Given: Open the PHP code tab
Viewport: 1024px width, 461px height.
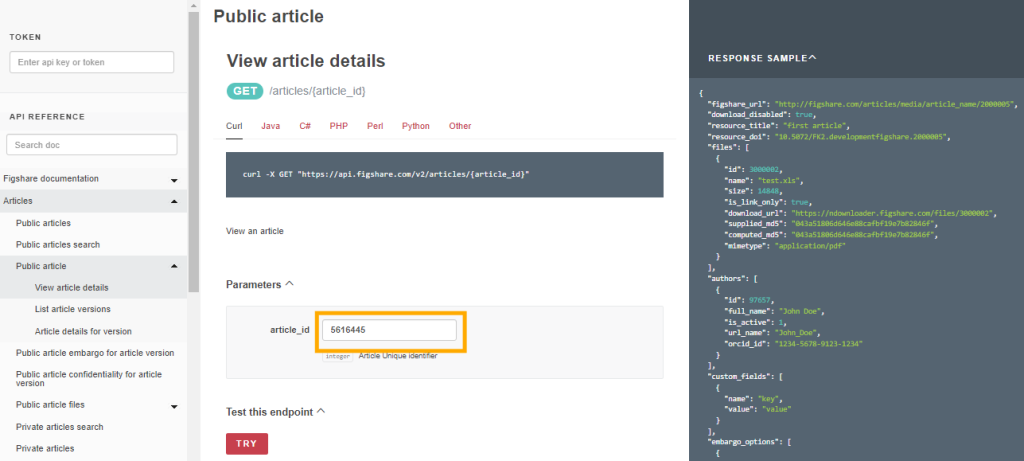Looking at the screenshot, I should (338, 126).
